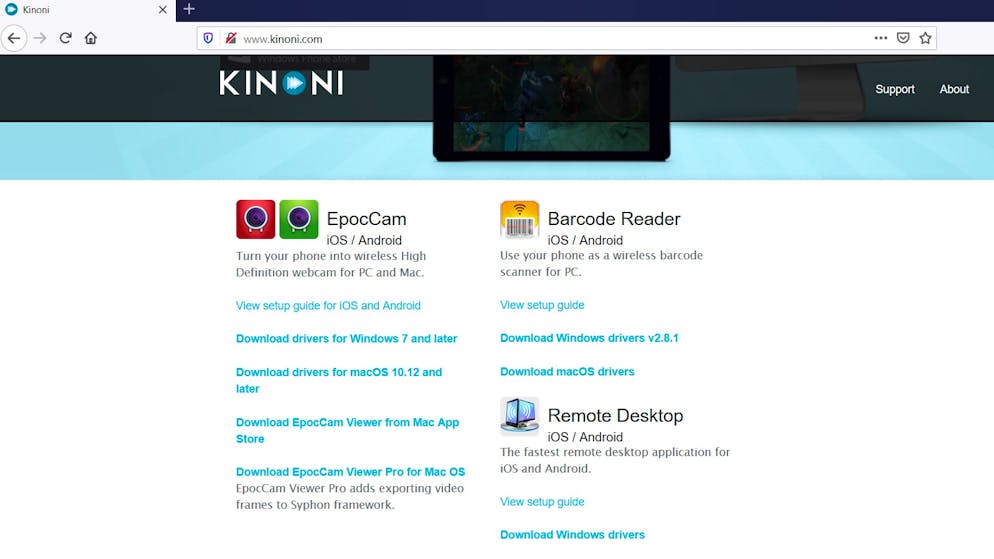Click the Kinoni logo in the header
Viewport: 994px width, 559px height.
tap(281, 83)
